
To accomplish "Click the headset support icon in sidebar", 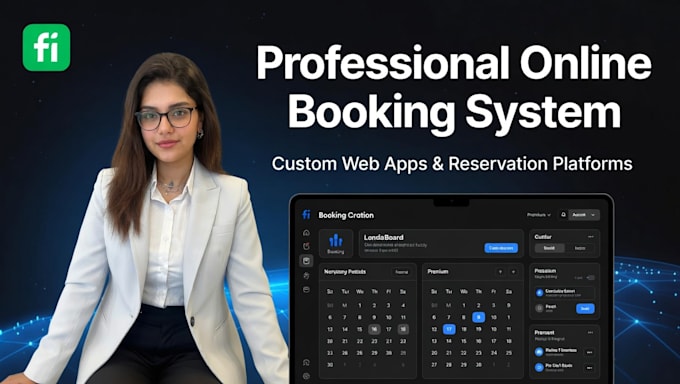I will pyautogui.click(x=306, y=362).
